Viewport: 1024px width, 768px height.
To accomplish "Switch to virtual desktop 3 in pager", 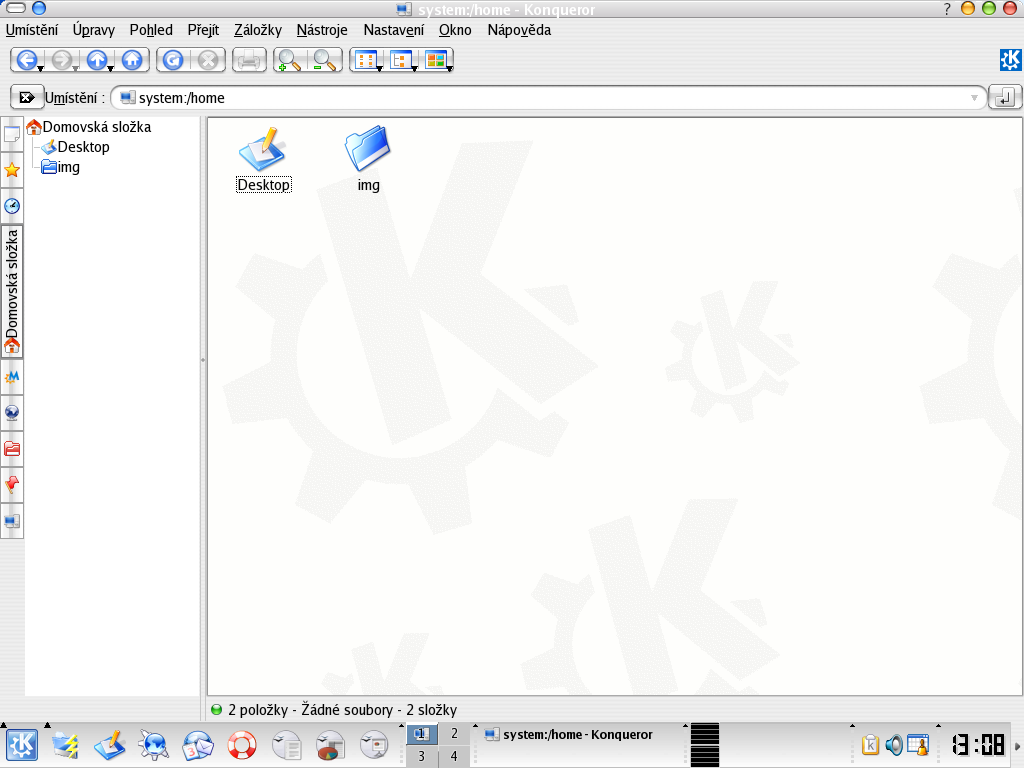I will tap(422, 756).
